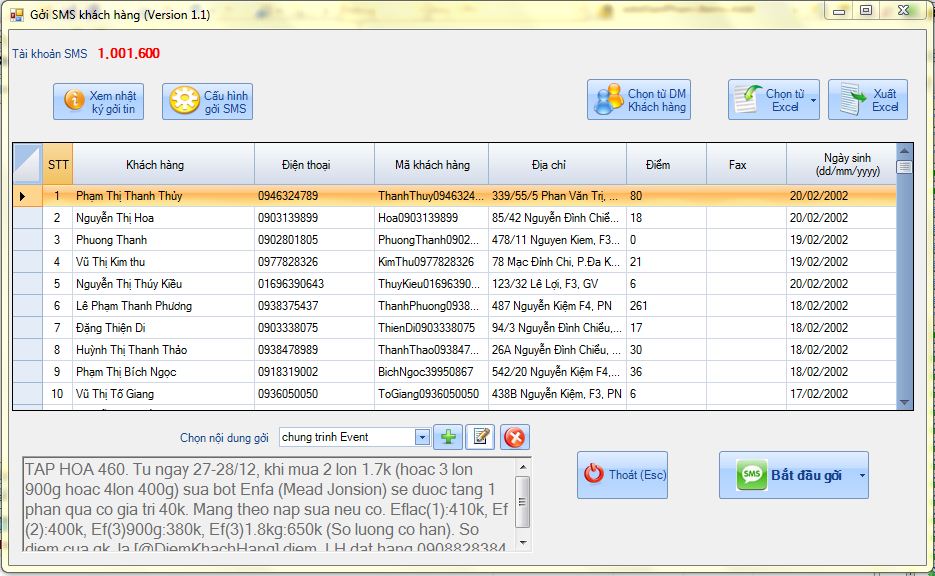Click customer code ThienDi0903338075
This screenshot has width=935, height=576.
click(x=426, y=328)
